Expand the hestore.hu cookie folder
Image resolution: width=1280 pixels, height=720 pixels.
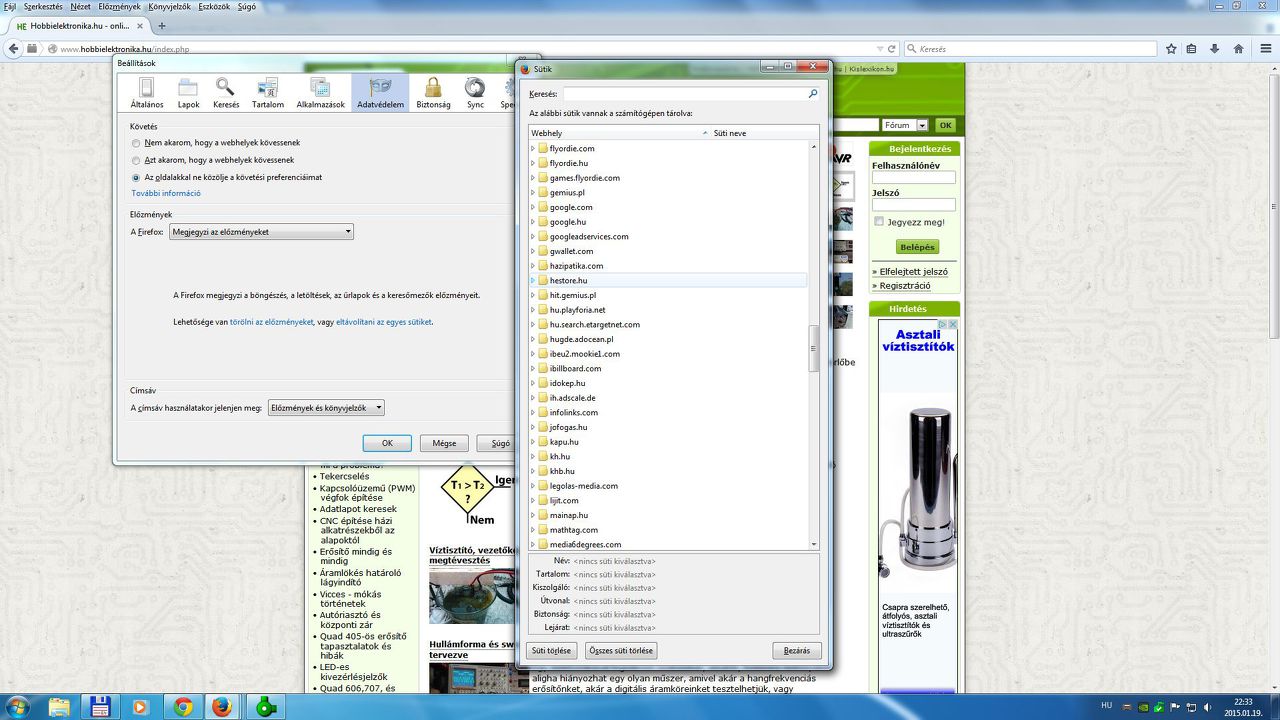(533, 281)
